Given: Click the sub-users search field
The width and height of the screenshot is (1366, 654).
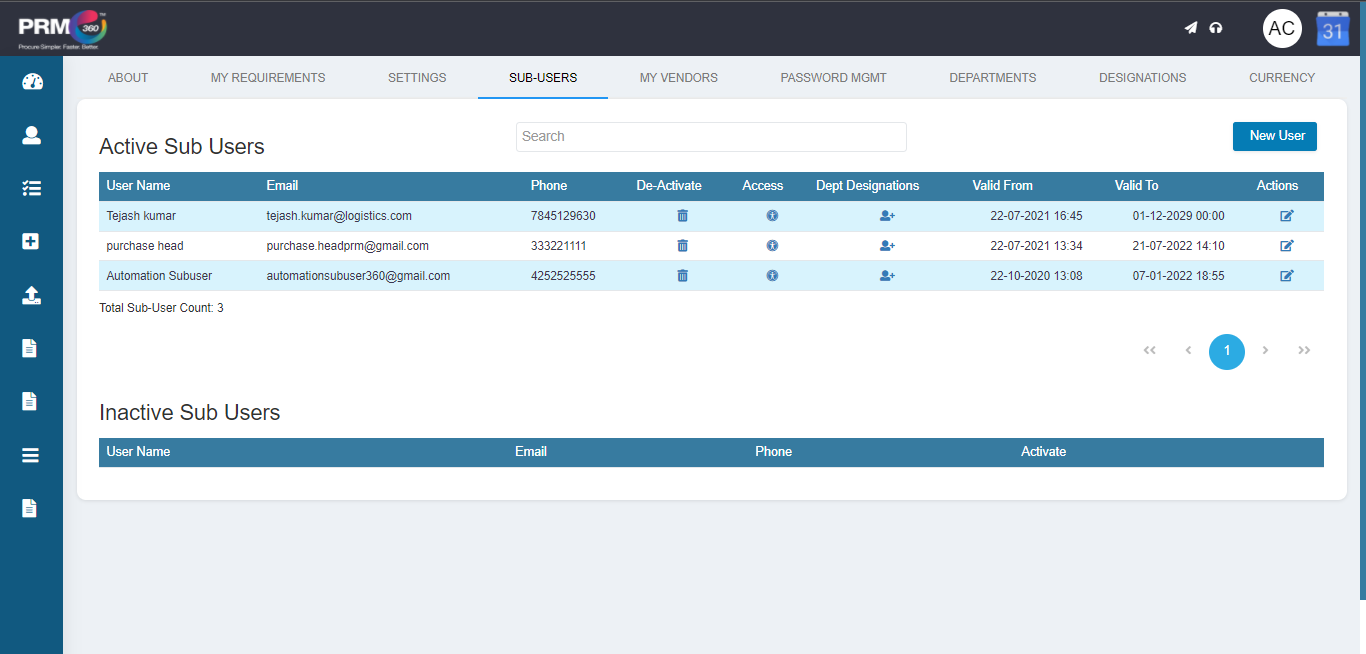Looking at the screenshot, I should click(710, 137).
